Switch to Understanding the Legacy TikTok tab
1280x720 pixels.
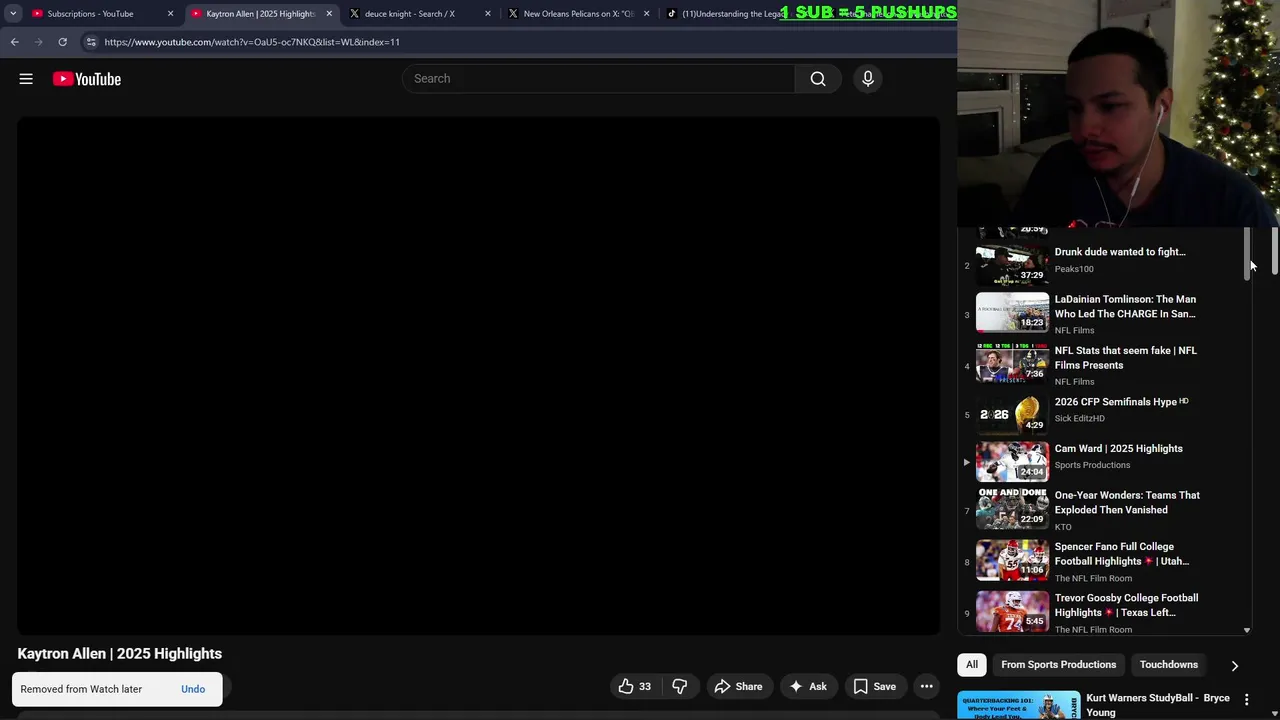(733, 14)
